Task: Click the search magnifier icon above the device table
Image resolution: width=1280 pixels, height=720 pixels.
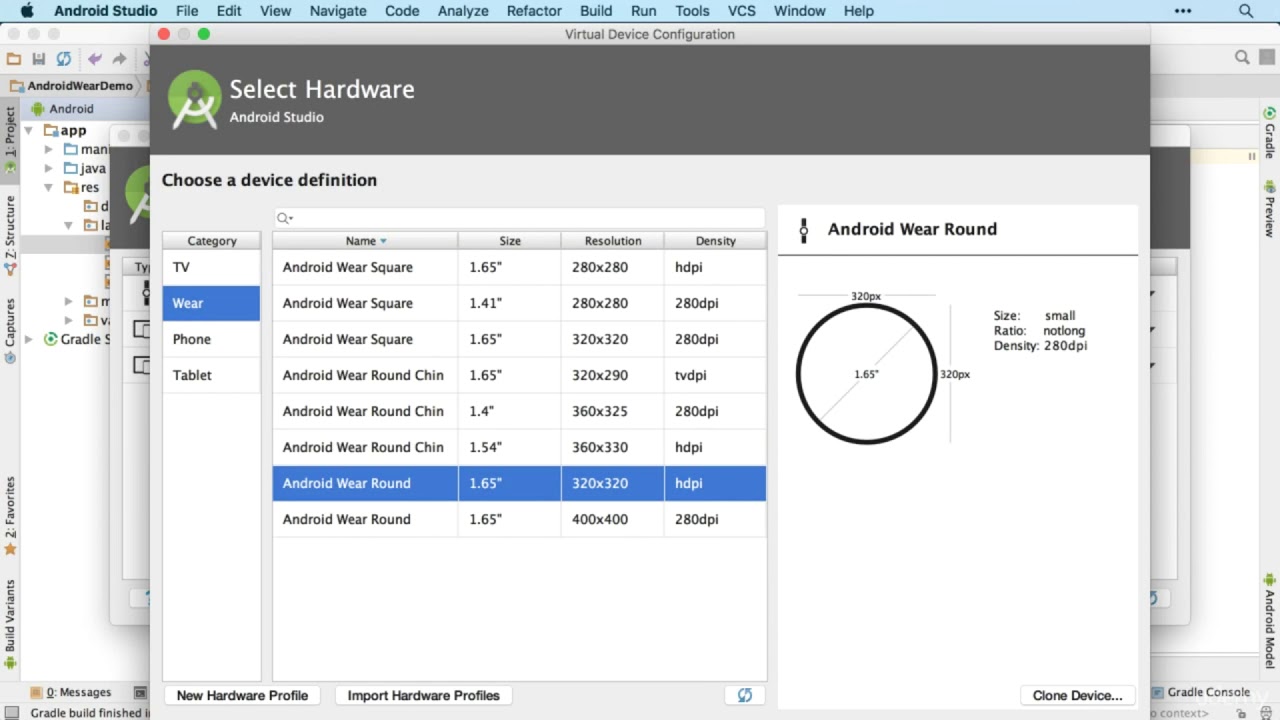Action: coord(284,218)
